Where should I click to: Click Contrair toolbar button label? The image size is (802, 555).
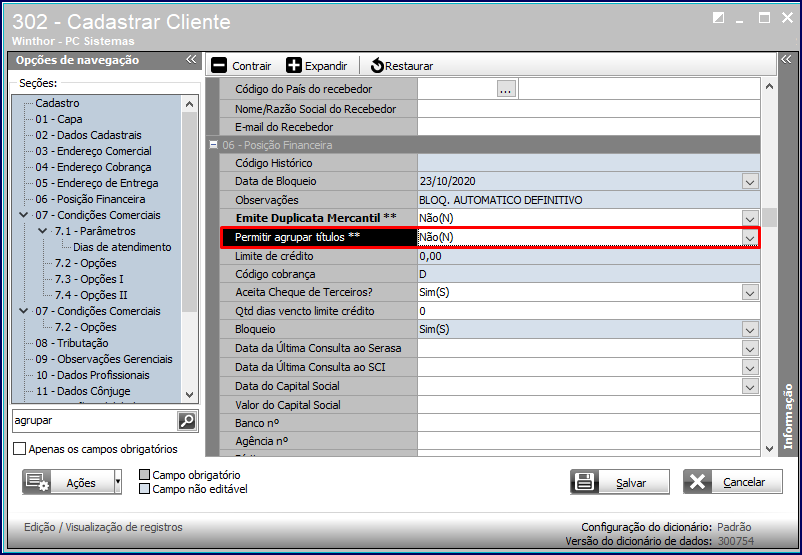pyautogui.click(x=252, y=66)
